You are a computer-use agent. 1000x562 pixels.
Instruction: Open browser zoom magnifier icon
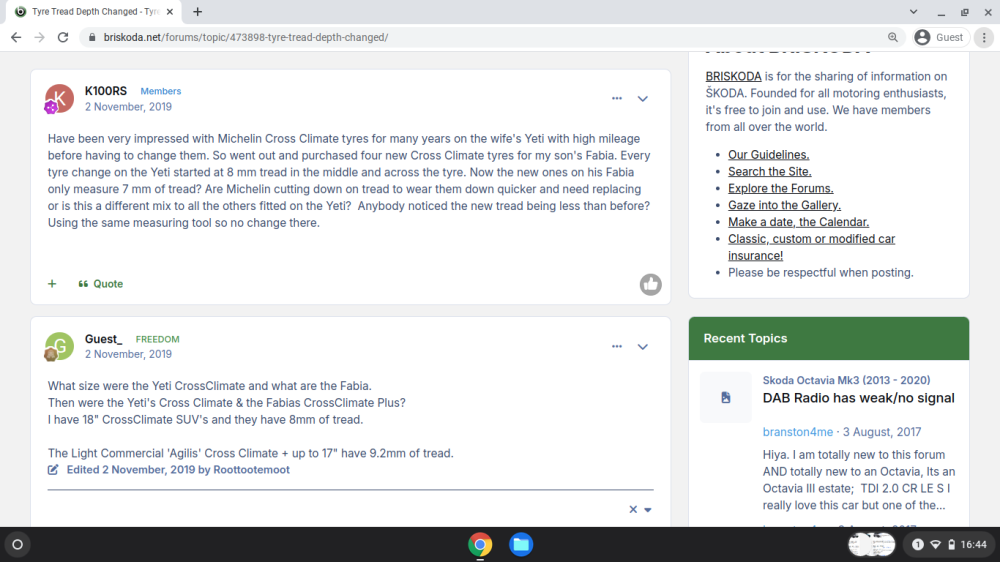click(x=893, y=37)
